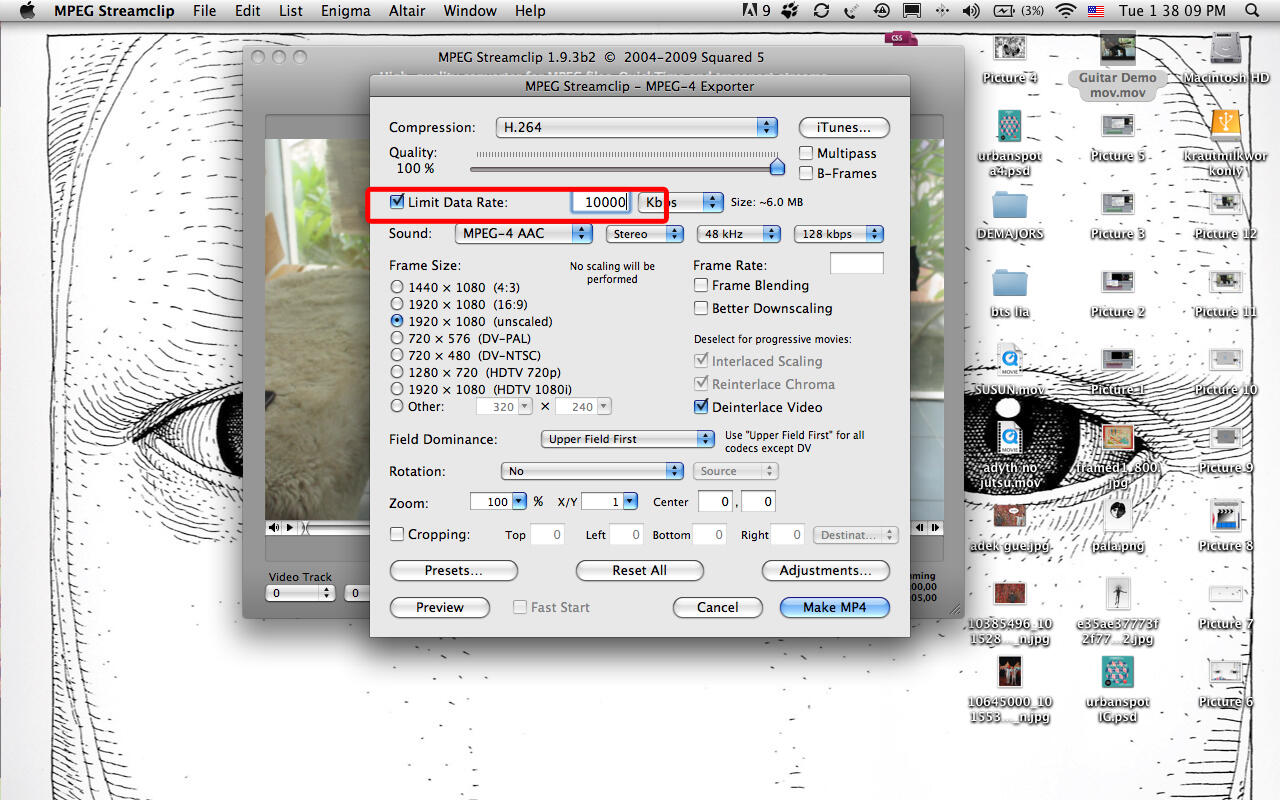The height and width of the screenshot is (800, 1280).
Task: Select the SUSUN.mov QuickTime file icon
Action: 1009,359
